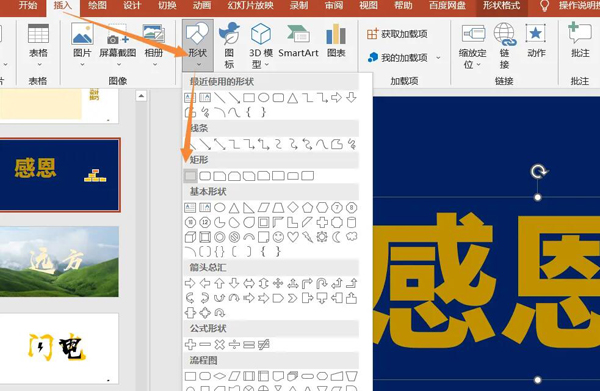The height and width of the screenshot is (391, 600).
Task: Expand the 图片 dropdown
Action: coord(82,64)
